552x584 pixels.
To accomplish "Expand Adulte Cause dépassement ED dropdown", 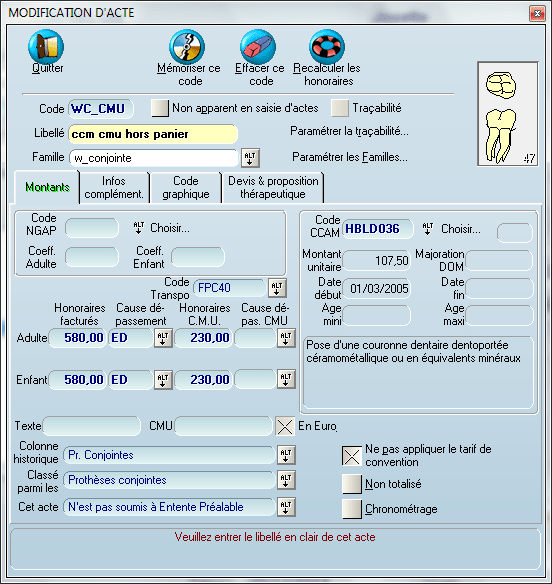I will [163, 338].
